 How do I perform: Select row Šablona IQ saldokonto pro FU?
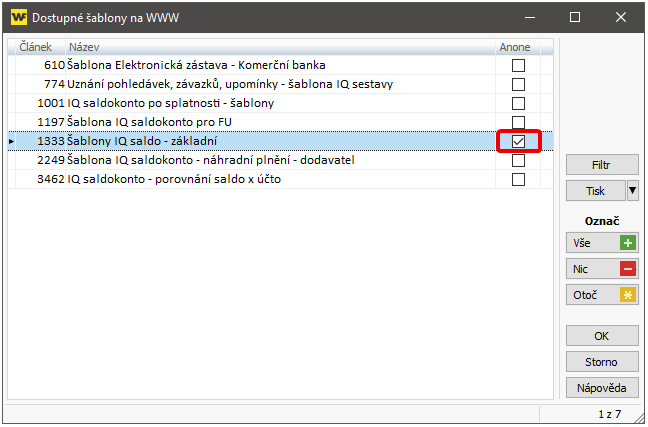tap(280, 122)
